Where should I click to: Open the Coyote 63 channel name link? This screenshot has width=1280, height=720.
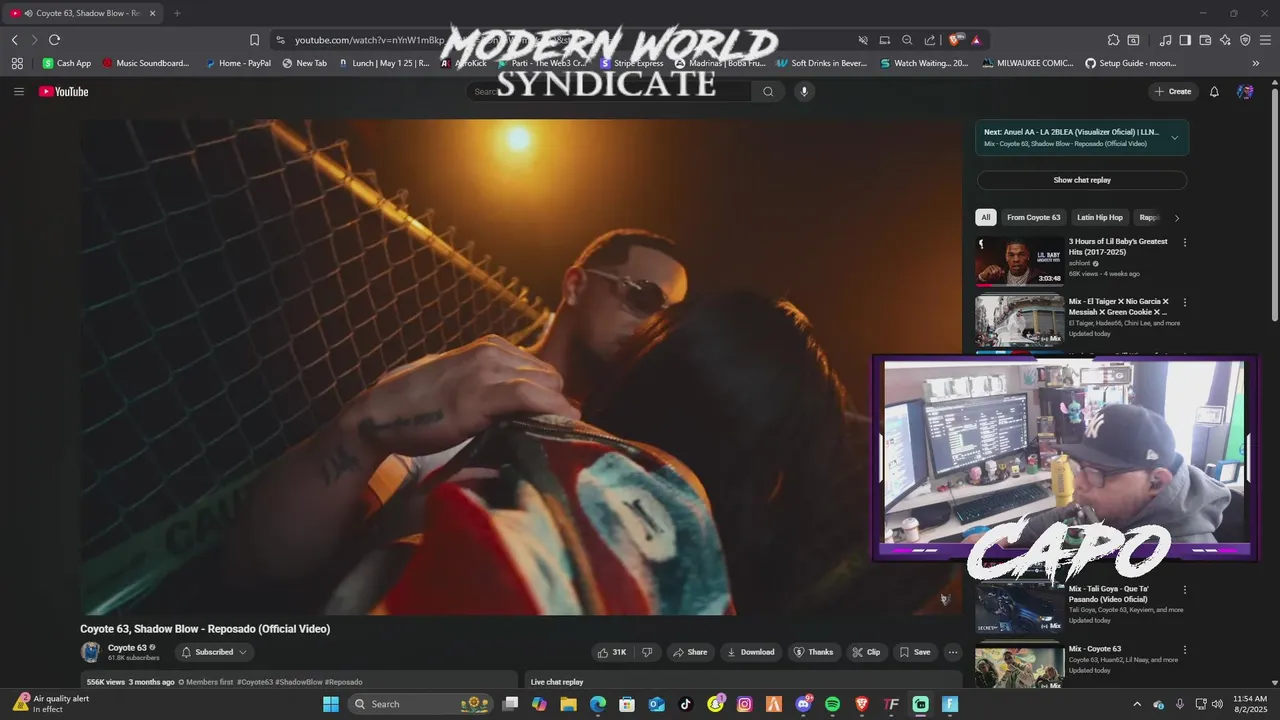pos(127,647)
